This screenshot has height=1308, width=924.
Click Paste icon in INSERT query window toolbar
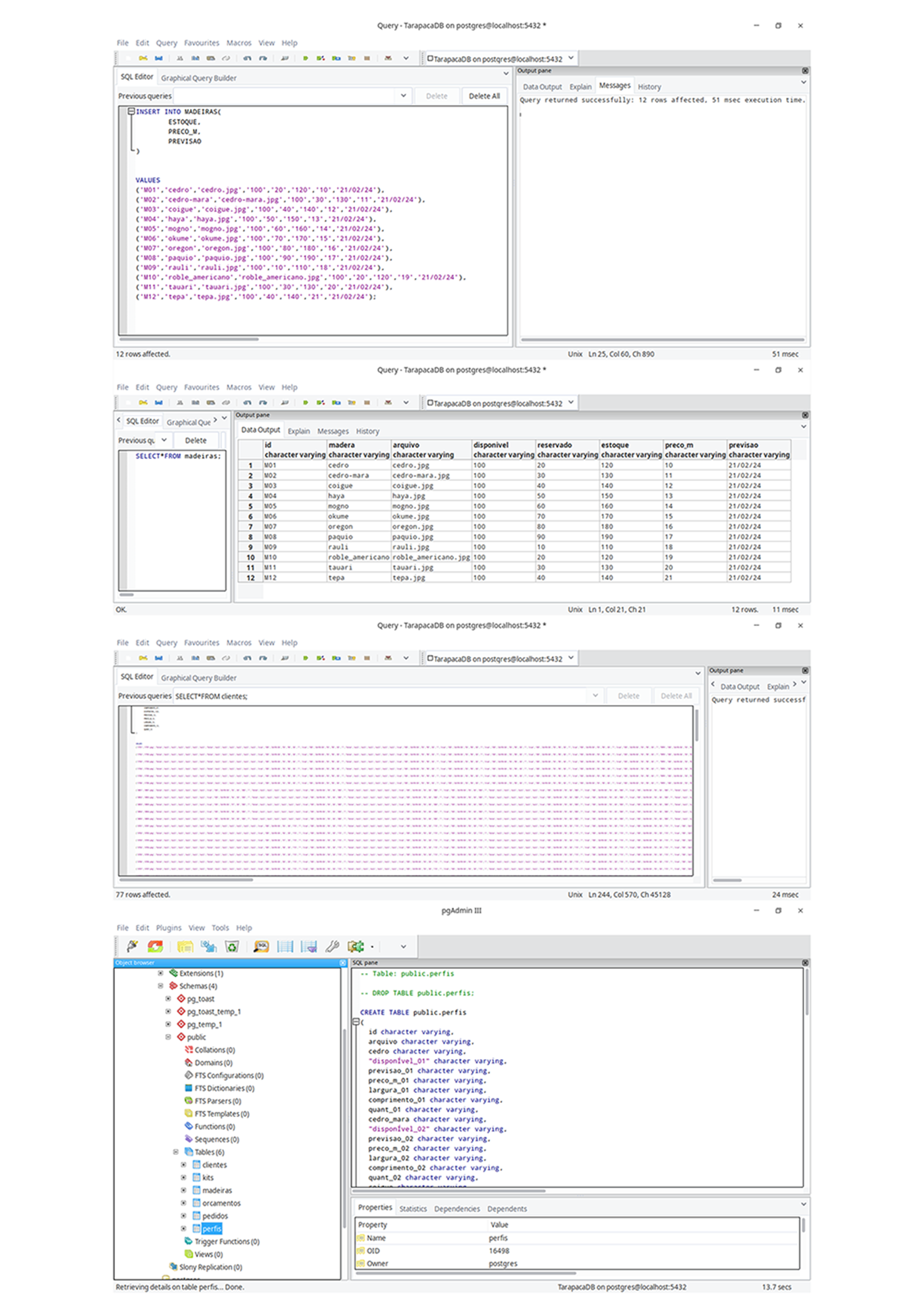coord(210,58)
